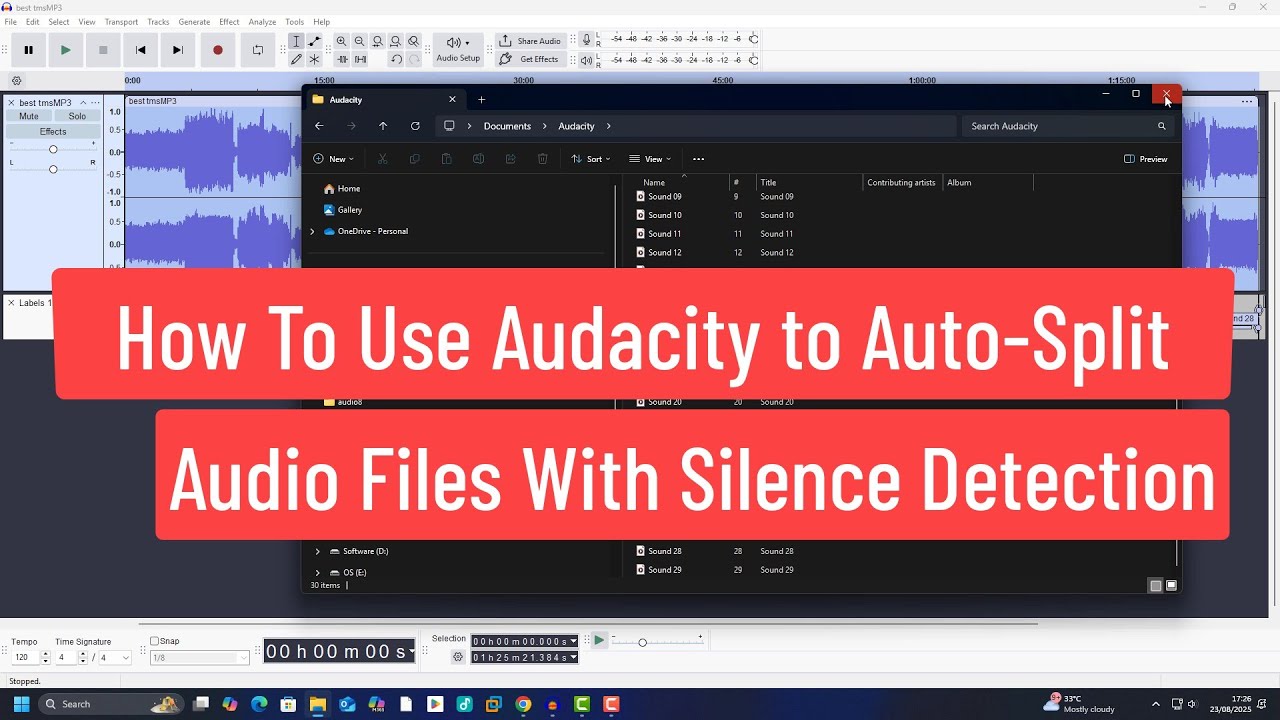Click the playback meter speaker icon
This screenshot has height=720, width=1280.
click(x=586, y=60)
